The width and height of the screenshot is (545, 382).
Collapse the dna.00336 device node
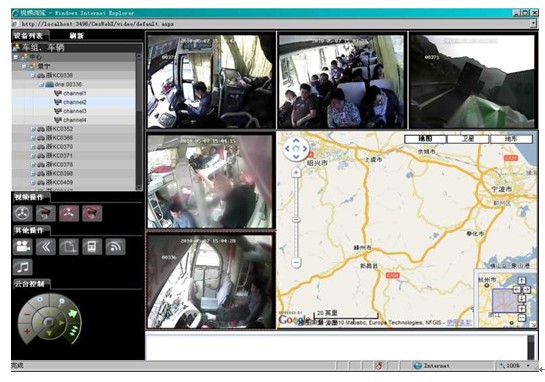42,84
